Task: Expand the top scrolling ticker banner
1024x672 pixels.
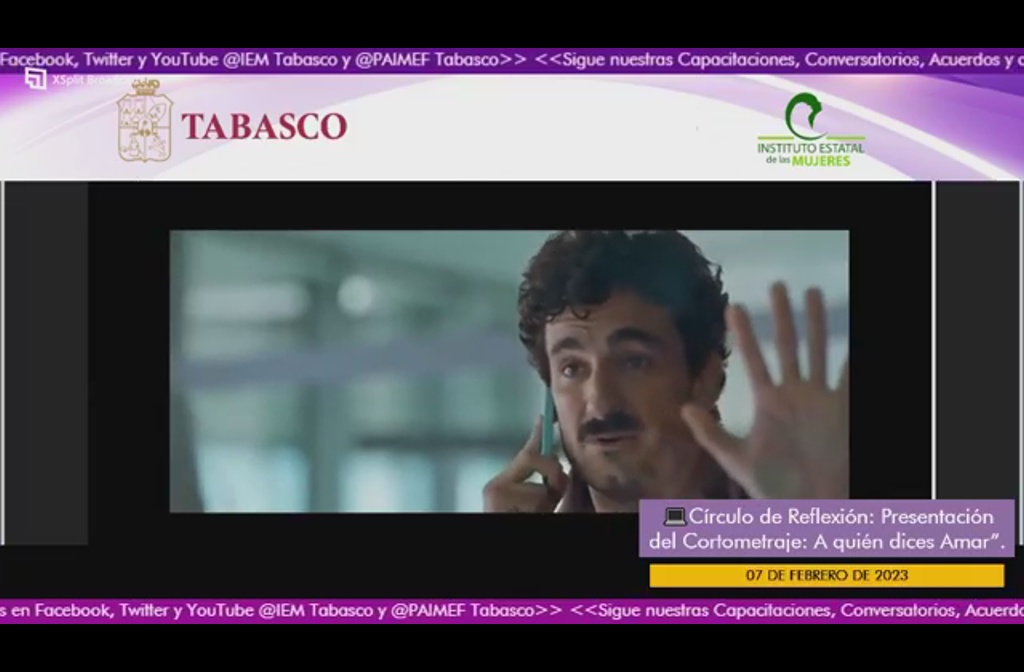Action: pyautogui.click(x=512, y=59)
